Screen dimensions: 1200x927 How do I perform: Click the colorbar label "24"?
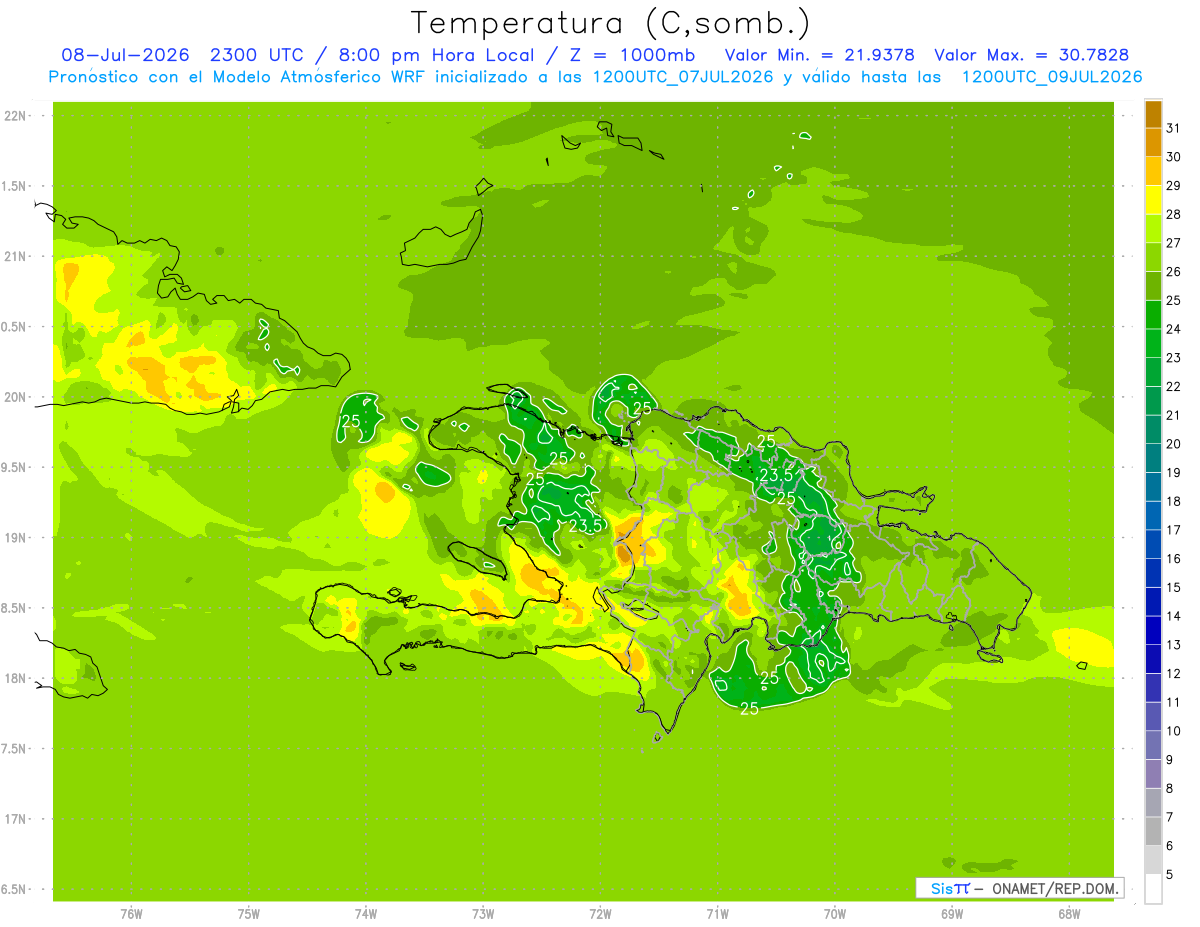tap(1174, 329)
